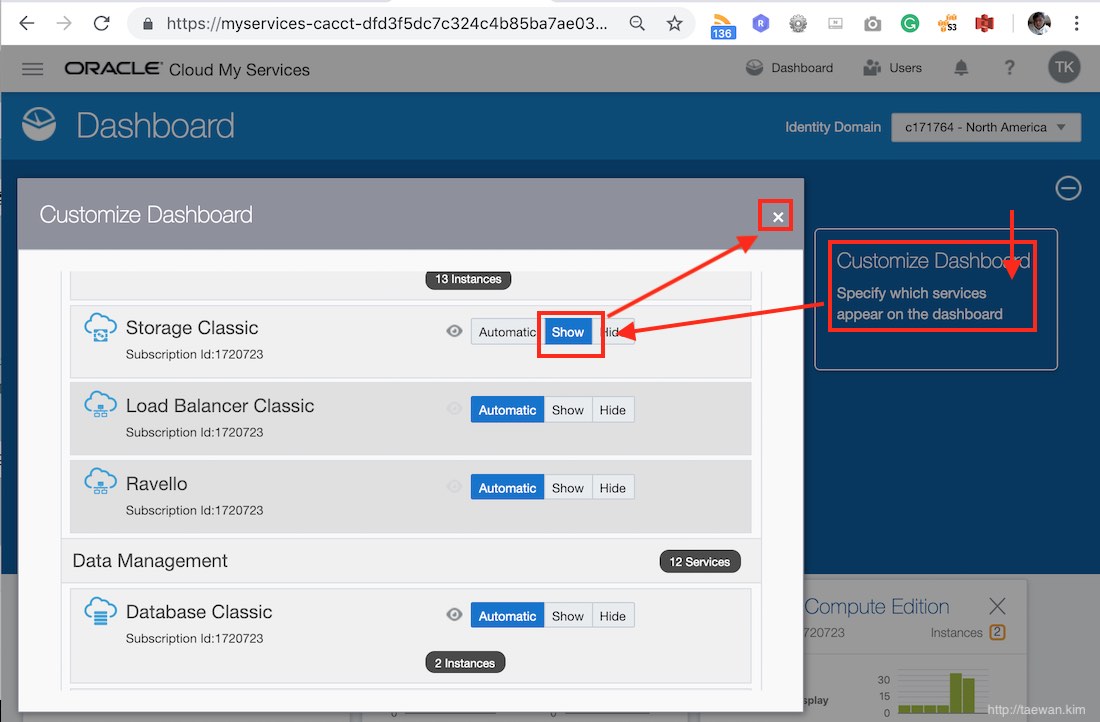Open the hamburger navigation menu
The width and height of the screenshot is (1100, 722).
point(32,69)
